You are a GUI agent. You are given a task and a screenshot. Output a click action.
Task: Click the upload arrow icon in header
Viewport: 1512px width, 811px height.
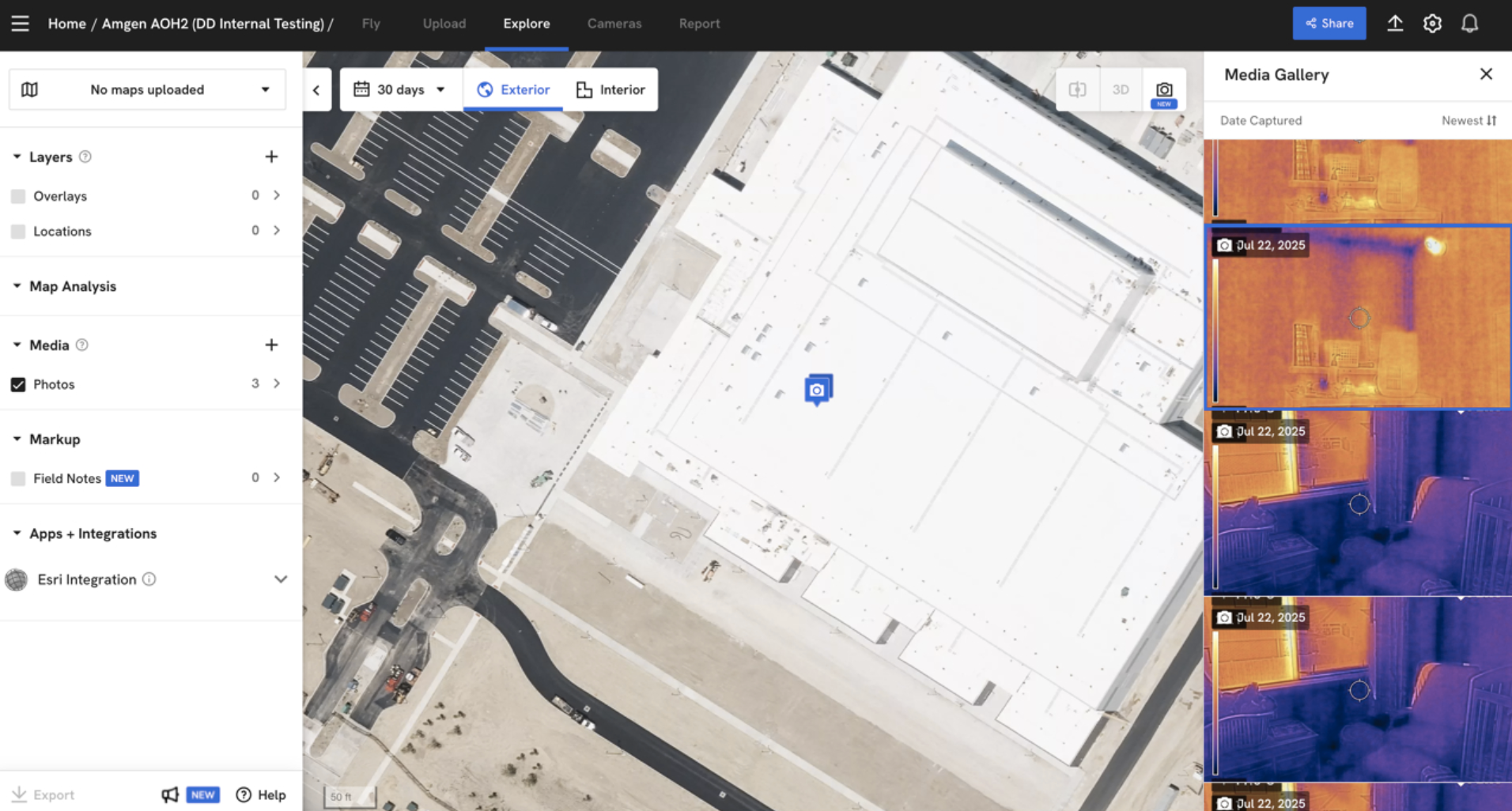point(1395,24)
